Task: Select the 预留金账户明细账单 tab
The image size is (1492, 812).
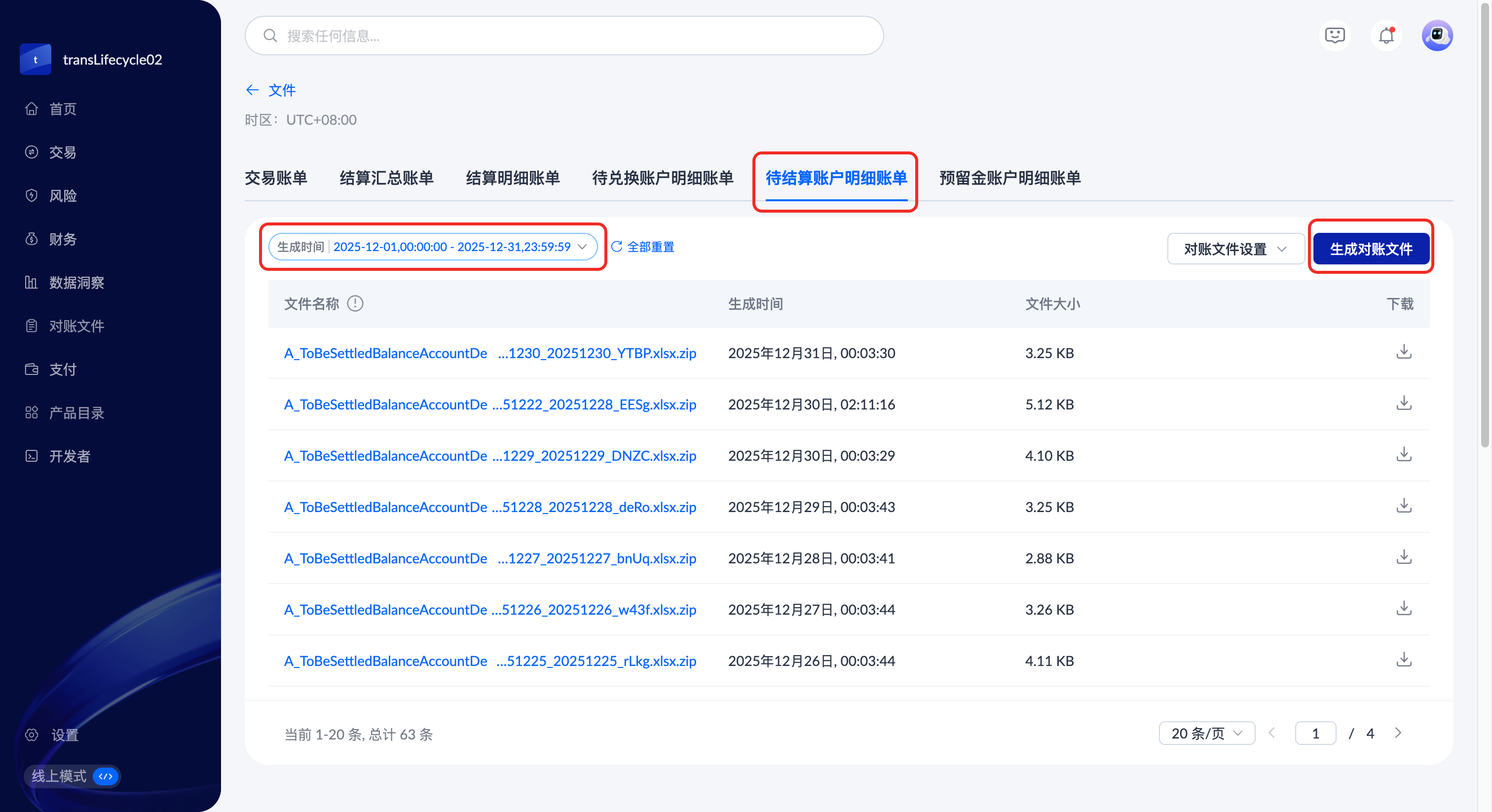Action: (x=1009, y=178)
